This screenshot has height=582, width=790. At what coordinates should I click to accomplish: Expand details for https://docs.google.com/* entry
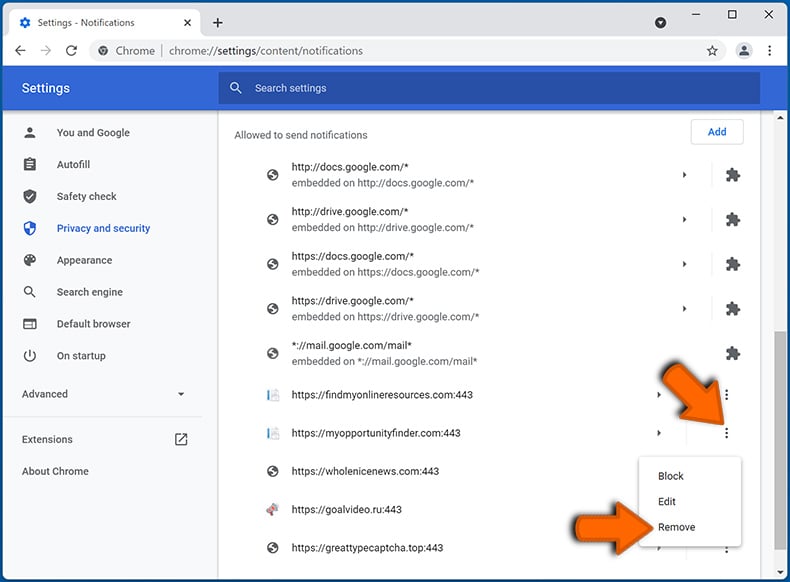tap(684, 264)
